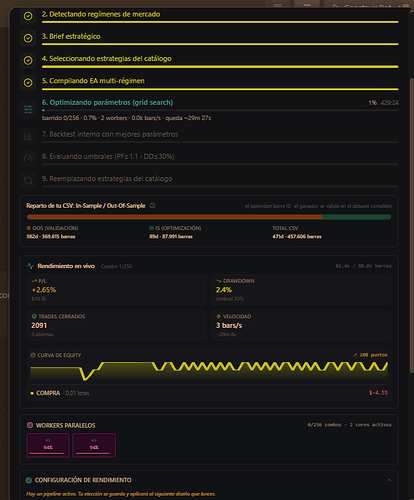Click the '9. Reemplazando estrategias del catálogo' text
414x500 pixels.
[107, 179]
